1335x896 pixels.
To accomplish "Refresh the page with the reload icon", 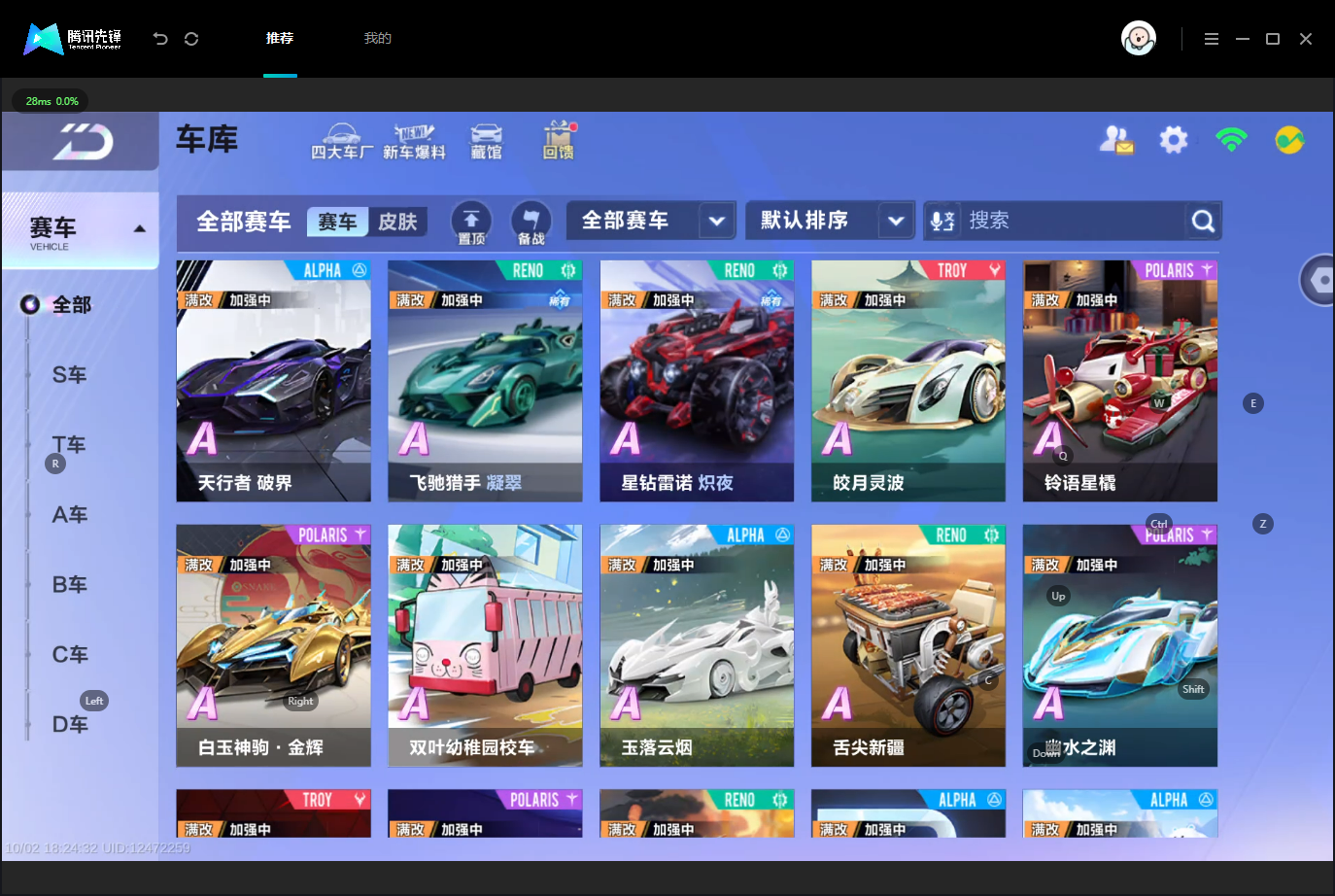I will (191, 39).
